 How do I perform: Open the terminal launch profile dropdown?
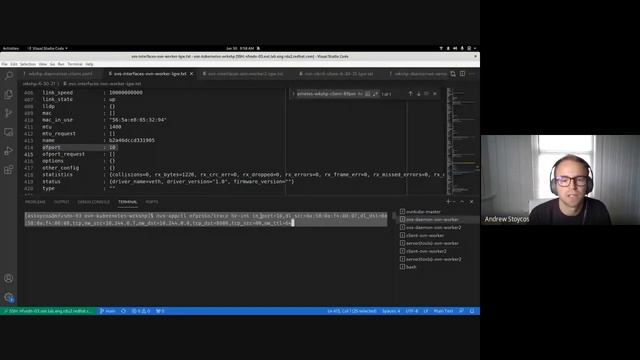pyautogui.click(x=454, y=202)
